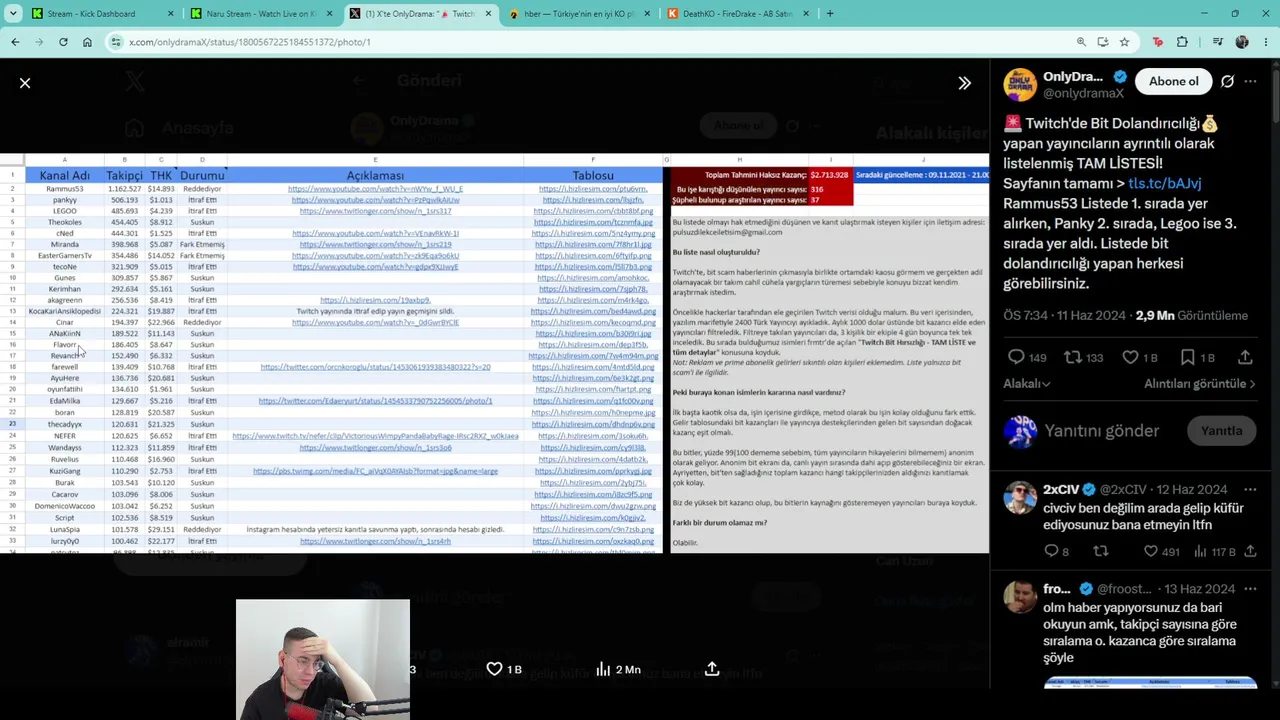This screenshot has width=1280, height=720.
Task: Switch to the DeathKO - FireDrake tab
Action: 738,14
